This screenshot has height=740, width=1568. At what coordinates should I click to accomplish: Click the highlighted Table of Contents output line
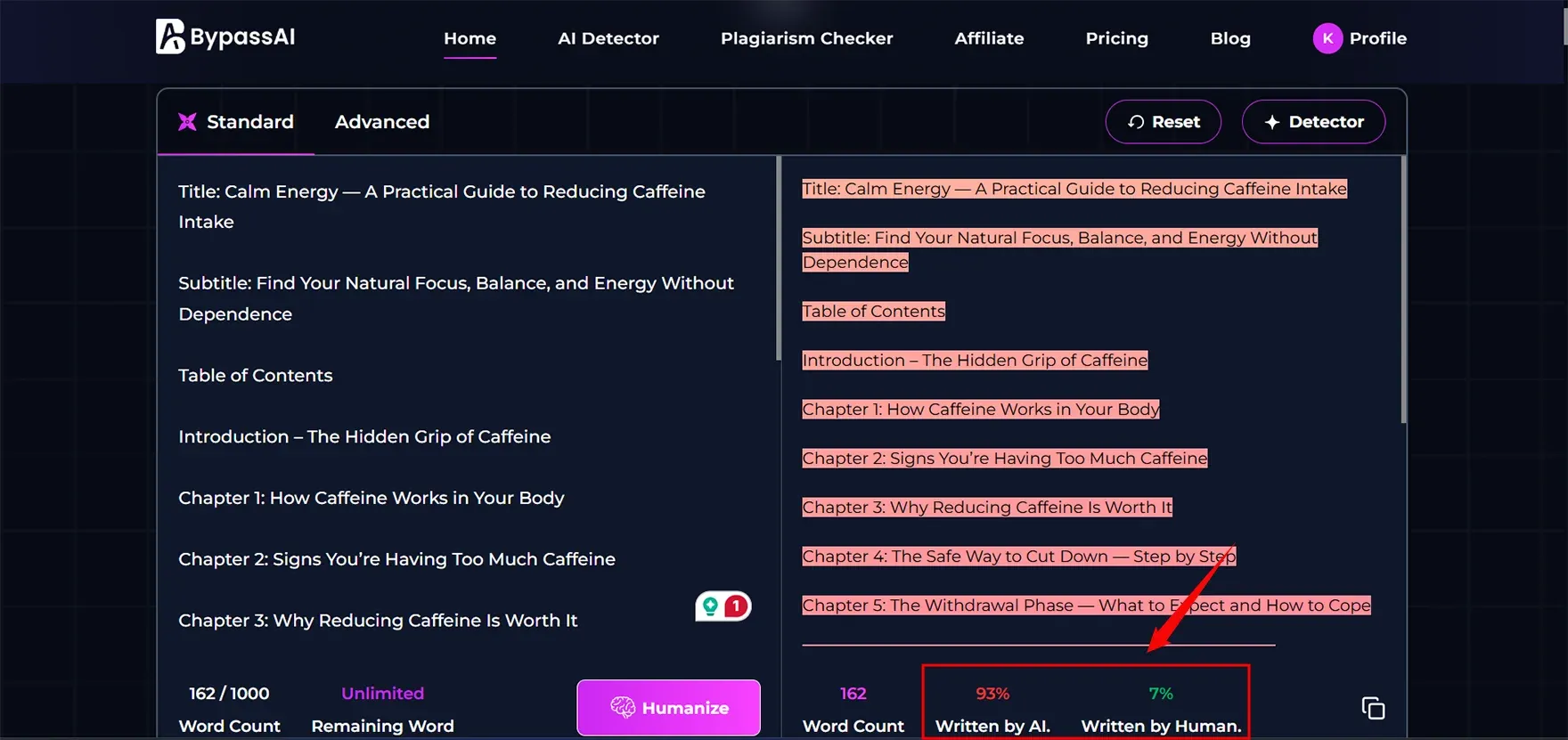point(873,312)
